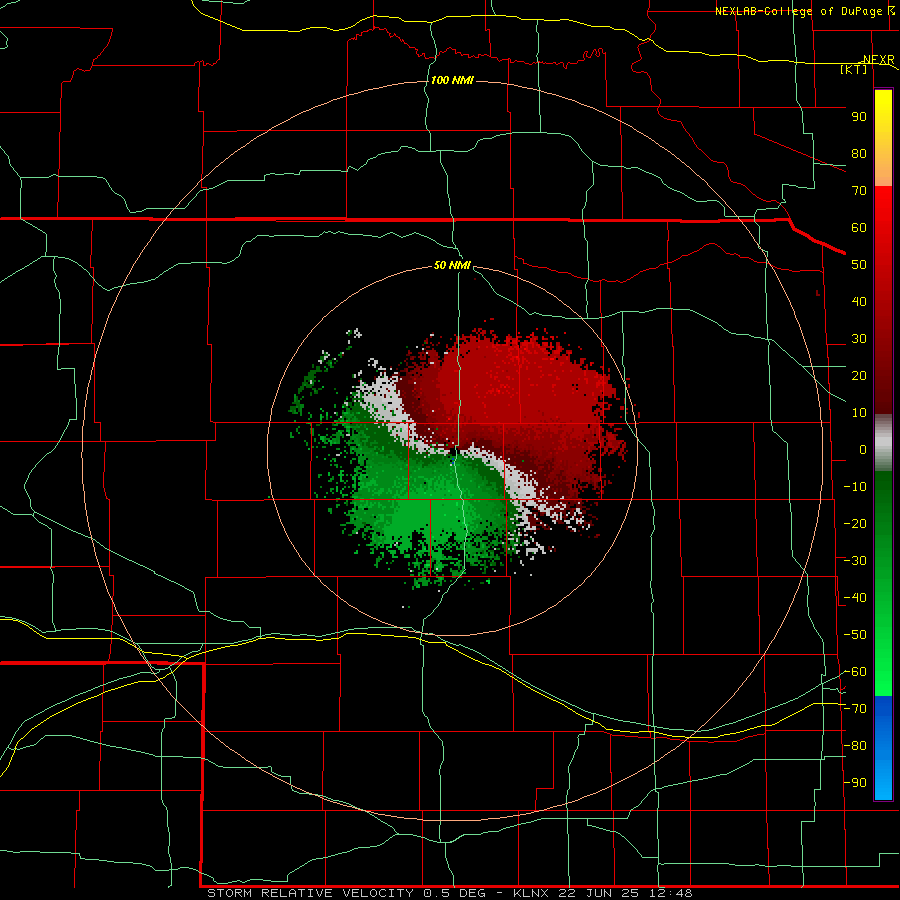
Task: Click the -30 value on the velocity scale
Action: [855, 561]
